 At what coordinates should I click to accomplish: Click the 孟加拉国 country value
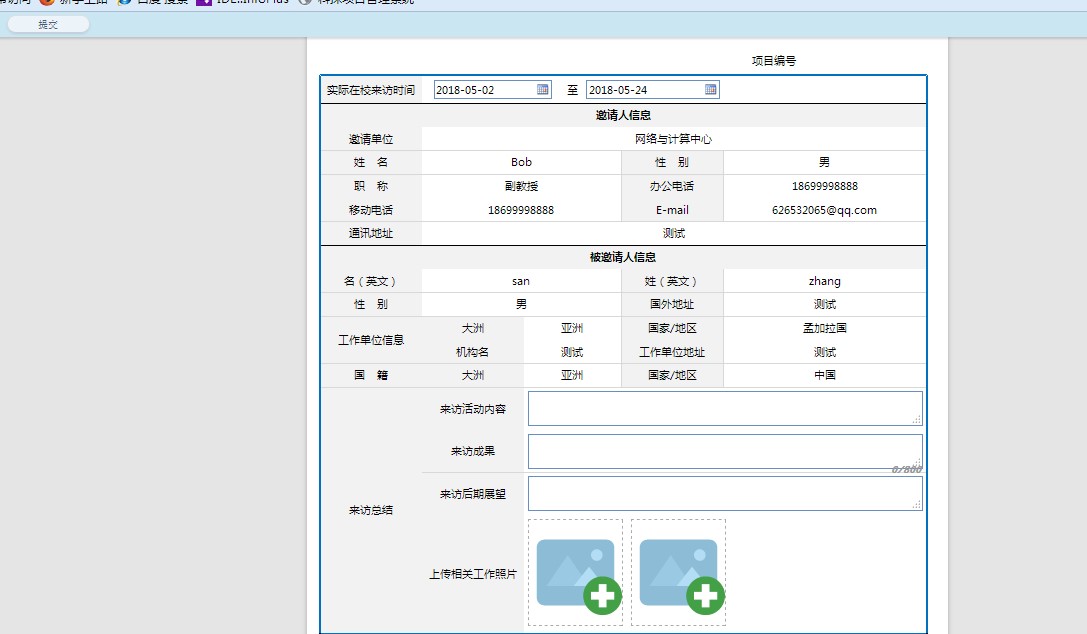point(824,328)
